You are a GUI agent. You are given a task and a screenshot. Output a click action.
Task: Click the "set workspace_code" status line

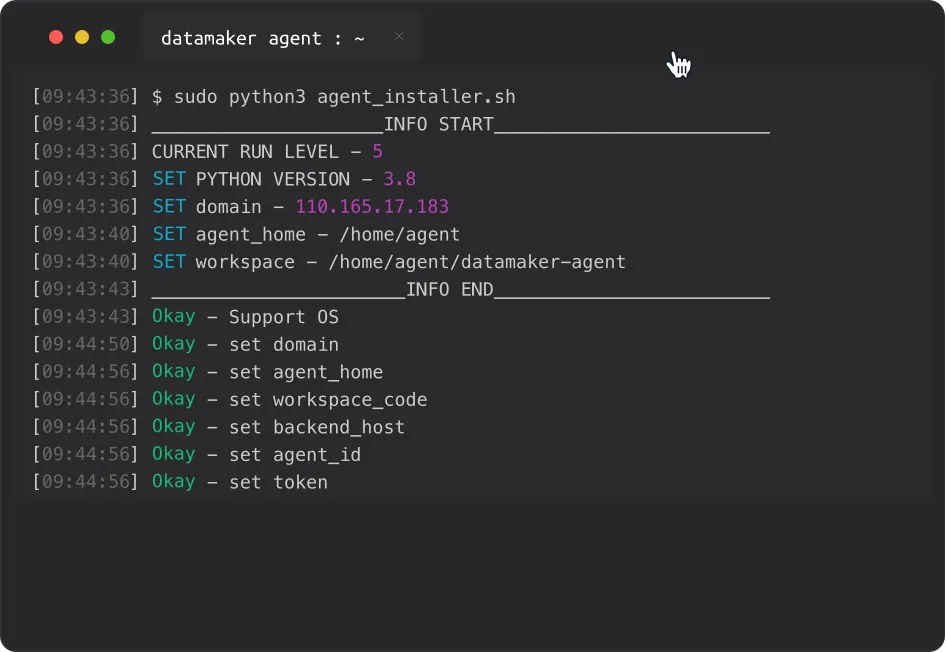coord(289,400)
